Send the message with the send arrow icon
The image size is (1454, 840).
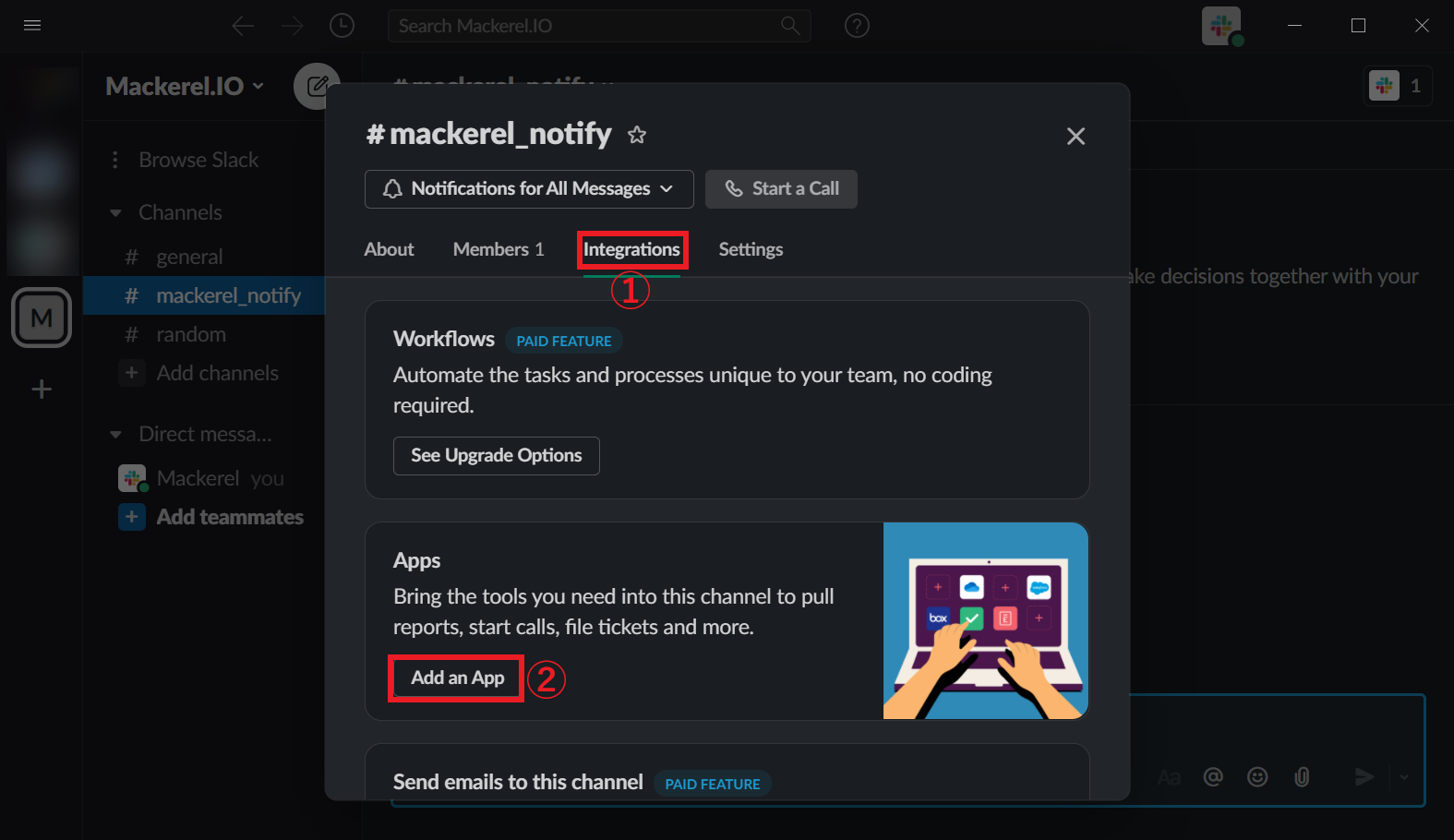(x=1365, y=776)
